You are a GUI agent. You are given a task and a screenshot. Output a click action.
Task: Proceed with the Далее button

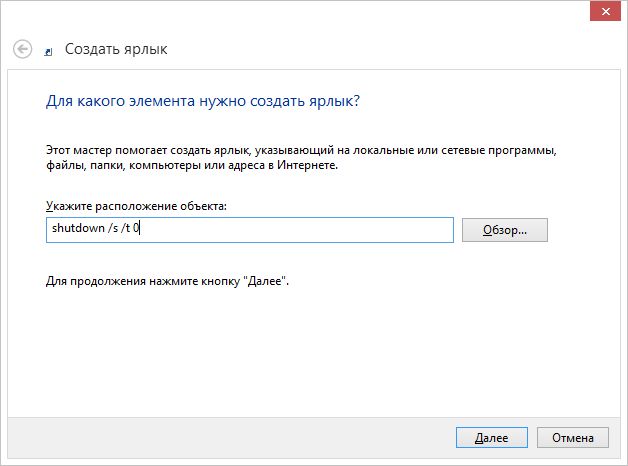click(x=491, y=438)
